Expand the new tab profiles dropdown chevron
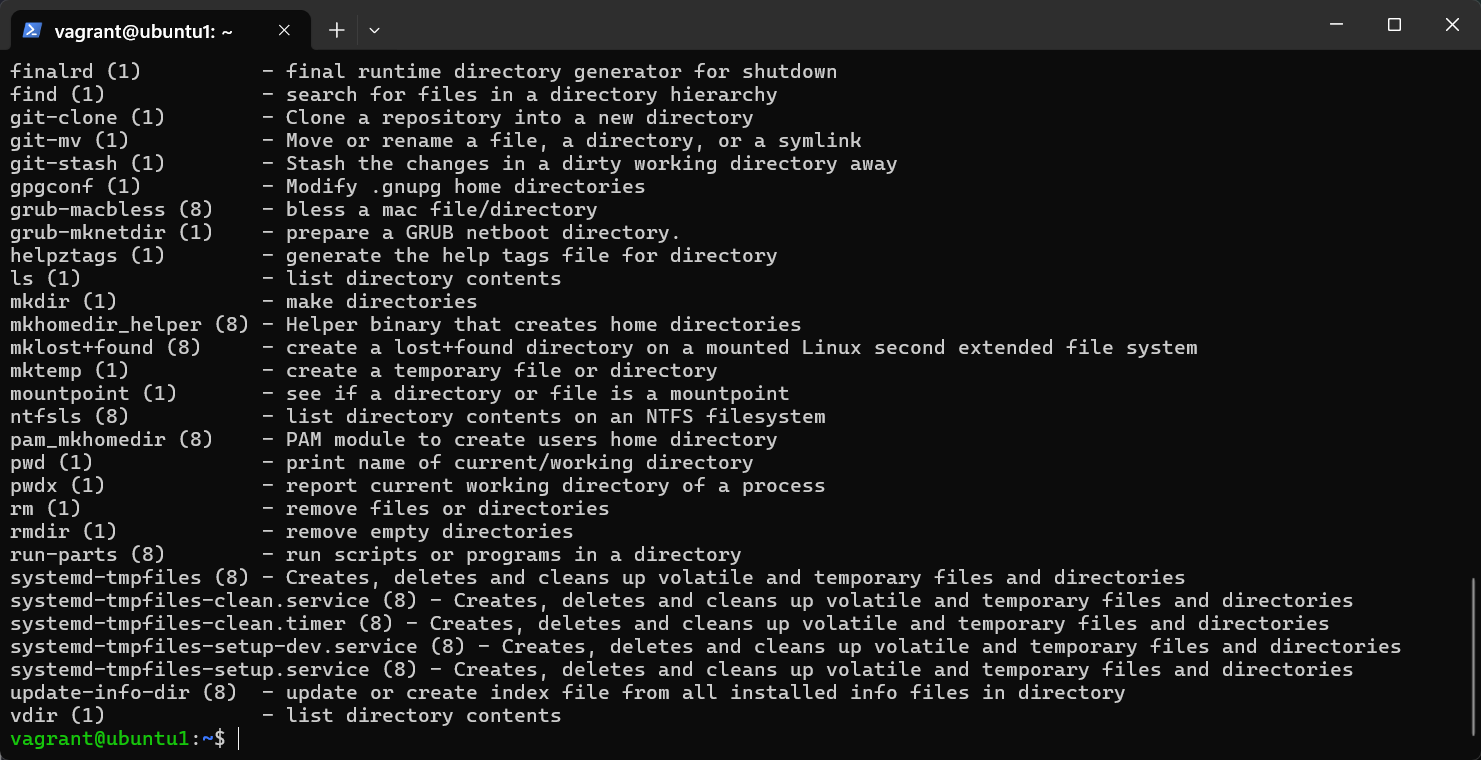 374,30
